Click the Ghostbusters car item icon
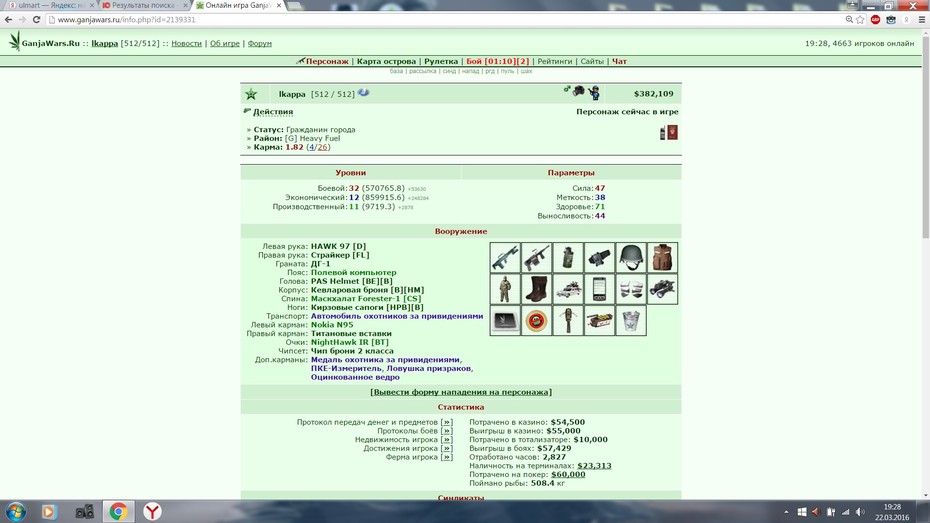The image size is (930, 523). (x=568, y=289)
